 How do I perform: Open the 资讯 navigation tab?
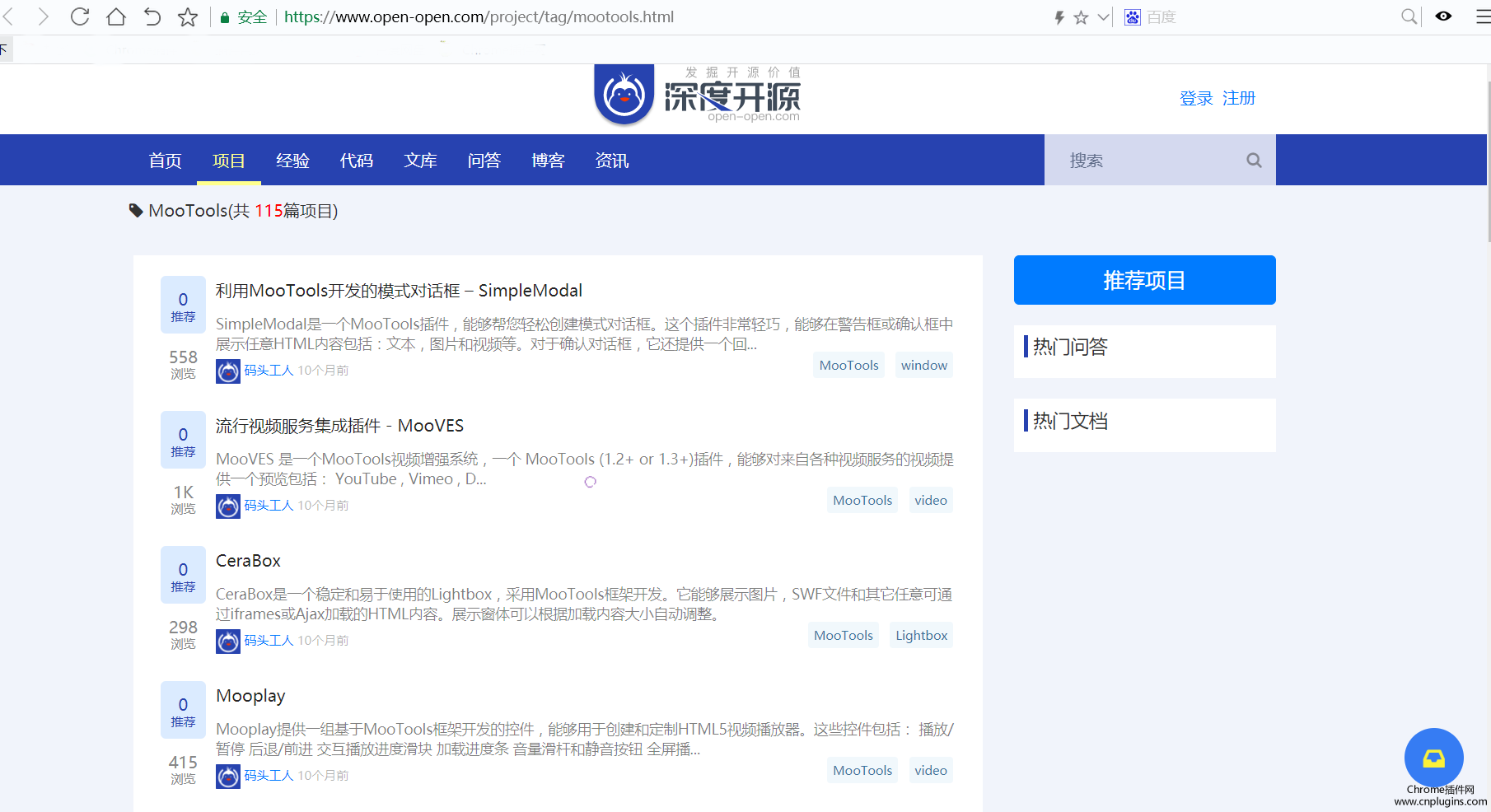[612, 161]
